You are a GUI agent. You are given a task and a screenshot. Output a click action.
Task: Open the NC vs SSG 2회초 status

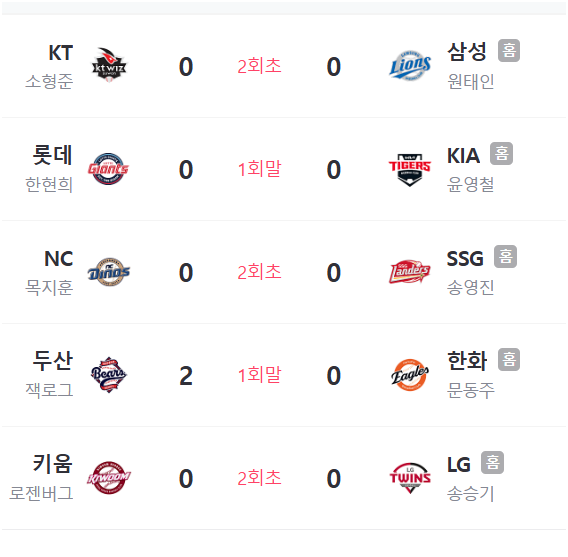click(259, 272)
